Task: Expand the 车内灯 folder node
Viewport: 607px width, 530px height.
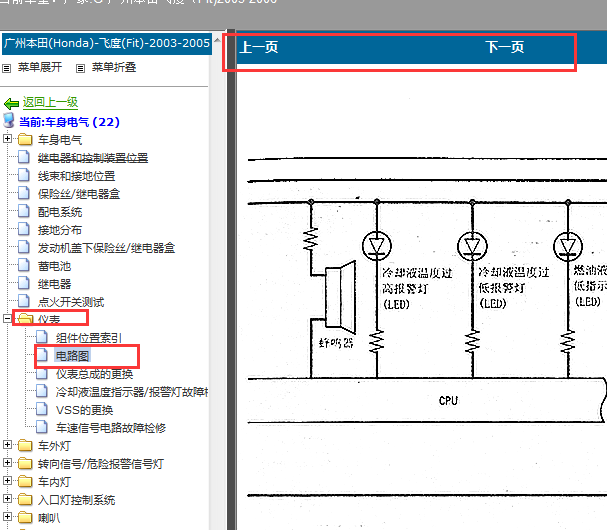Action: 7,480
